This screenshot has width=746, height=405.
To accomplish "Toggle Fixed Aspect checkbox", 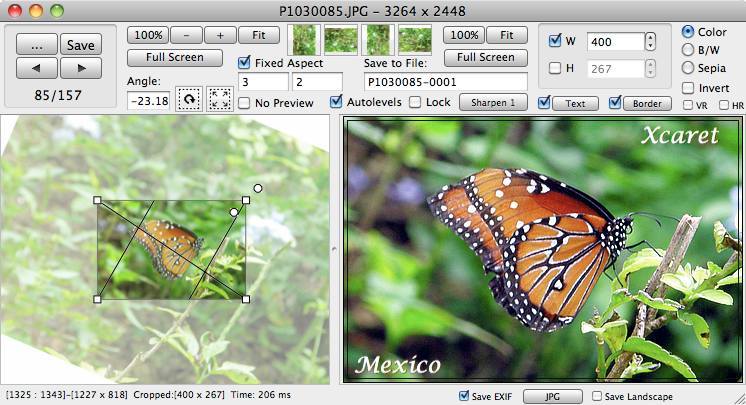I will 244,62.
